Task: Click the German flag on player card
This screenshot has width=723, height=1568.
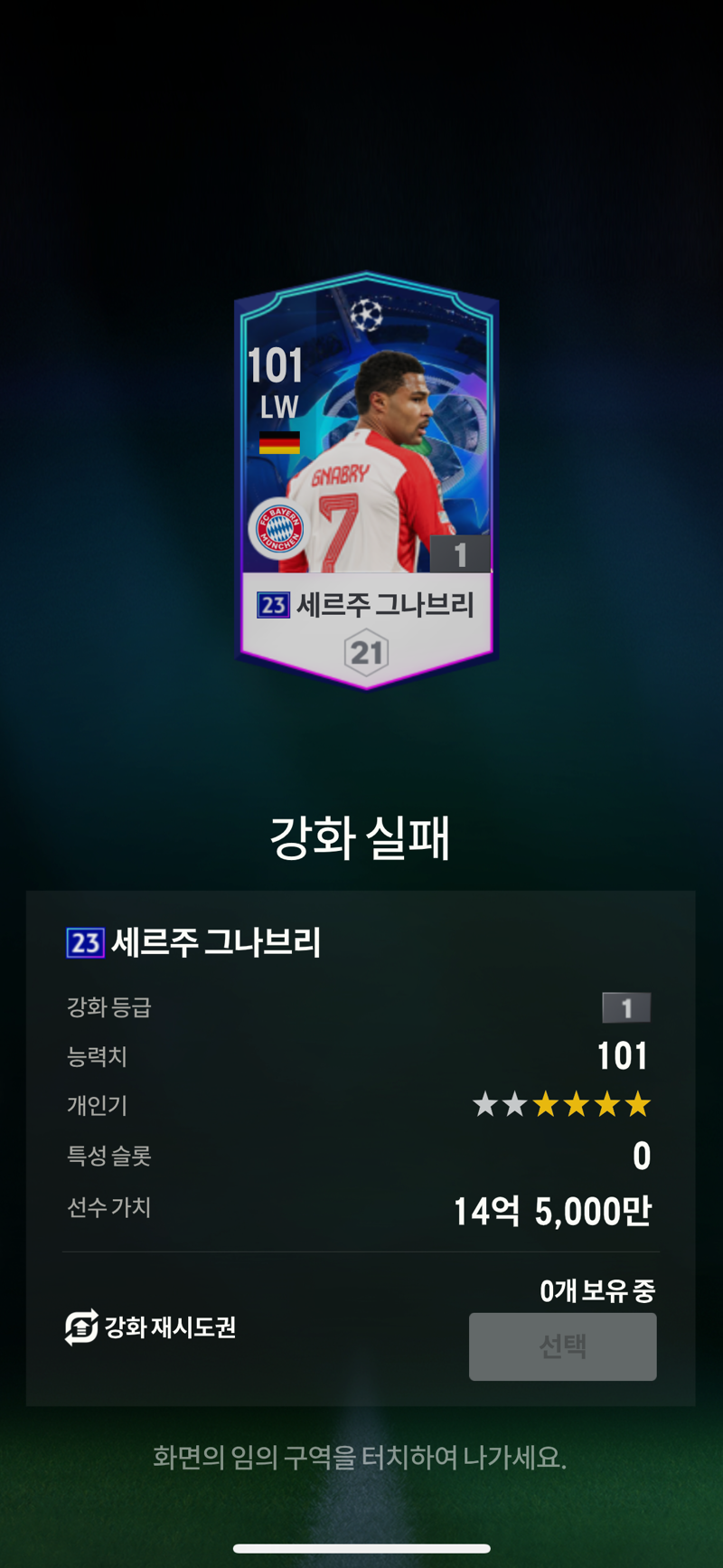Action: click(x=279, y=442)
